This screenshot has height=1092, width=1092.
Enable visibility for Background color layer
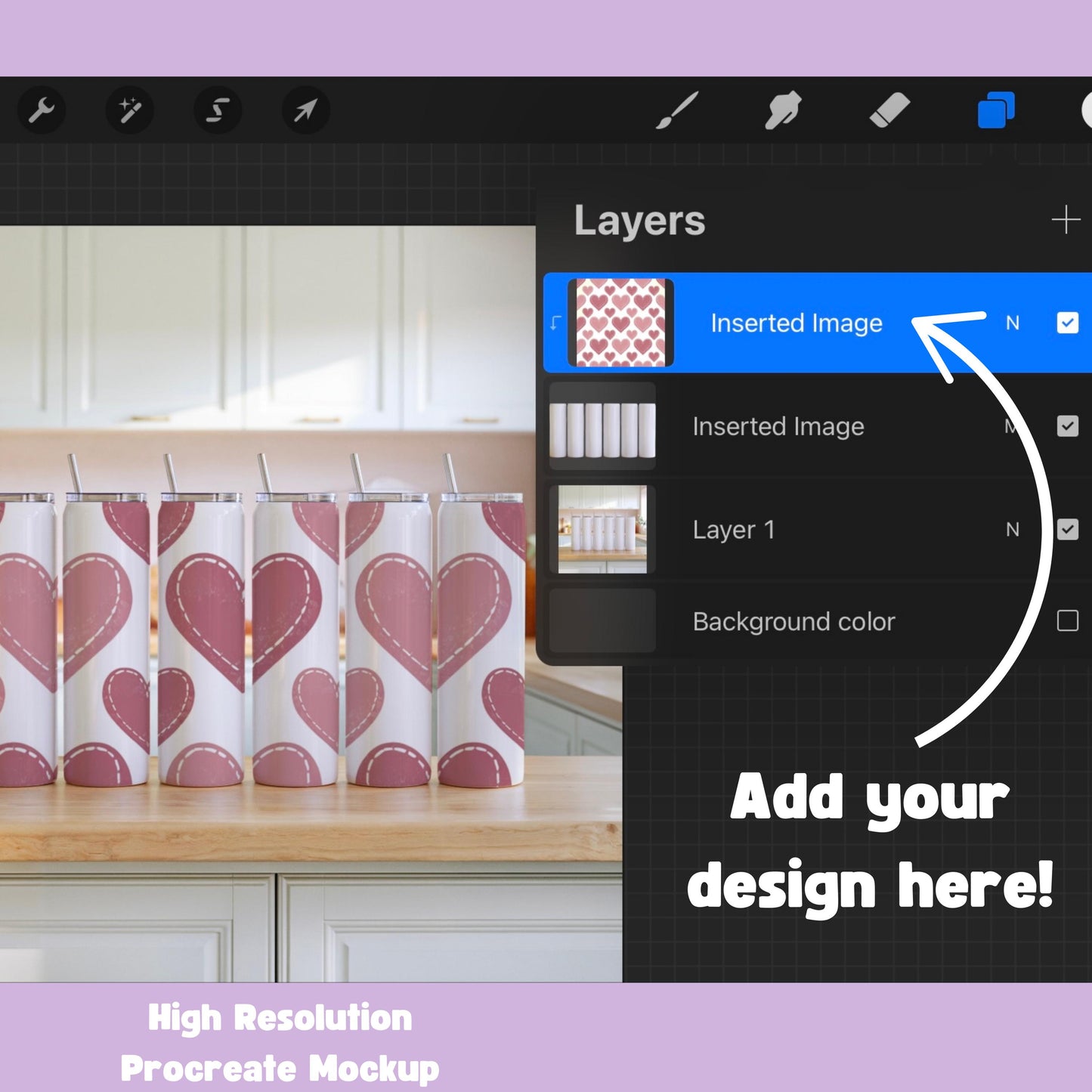pyautogui.click(x=1069, y=621)
